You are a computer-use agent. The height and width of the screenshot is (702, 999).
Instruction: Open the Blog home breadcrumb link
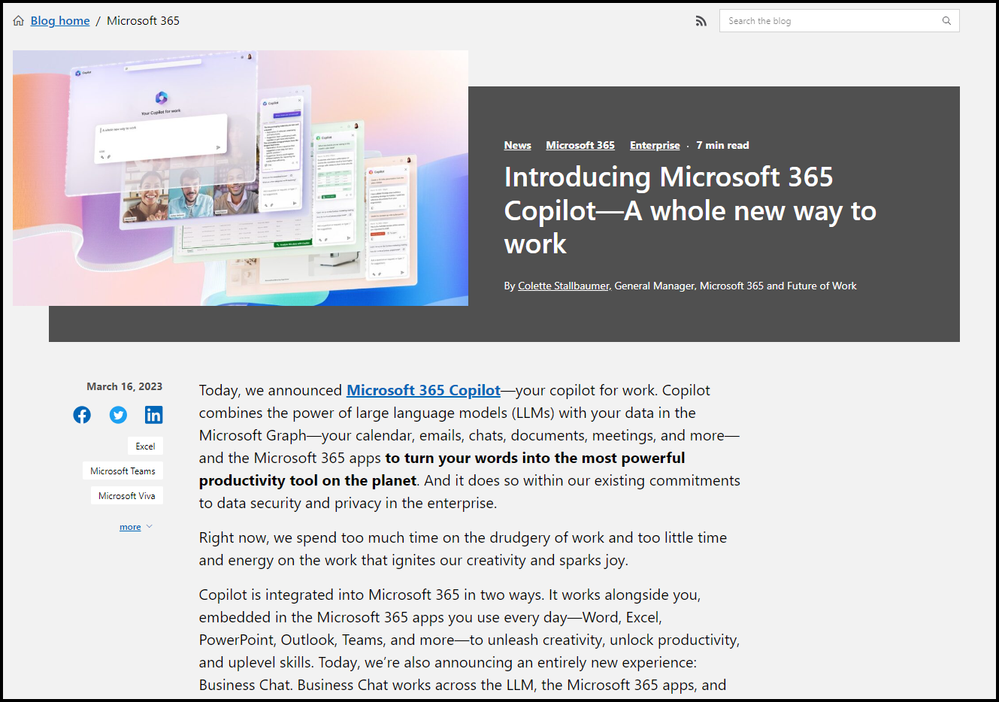(60, 20)
